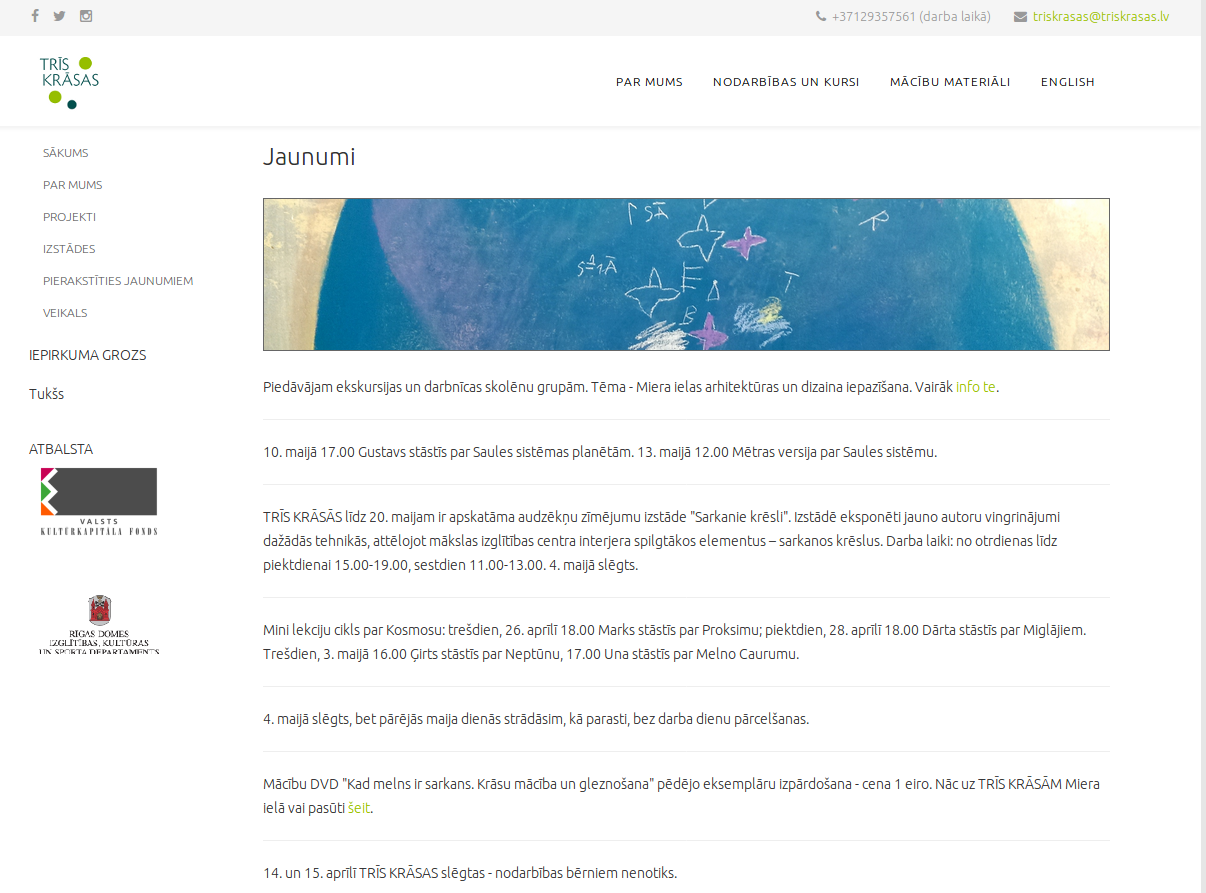This screenshot has height=893, width=1206.
Task: Open the Twitter social icon
Action: coord(60,16)
